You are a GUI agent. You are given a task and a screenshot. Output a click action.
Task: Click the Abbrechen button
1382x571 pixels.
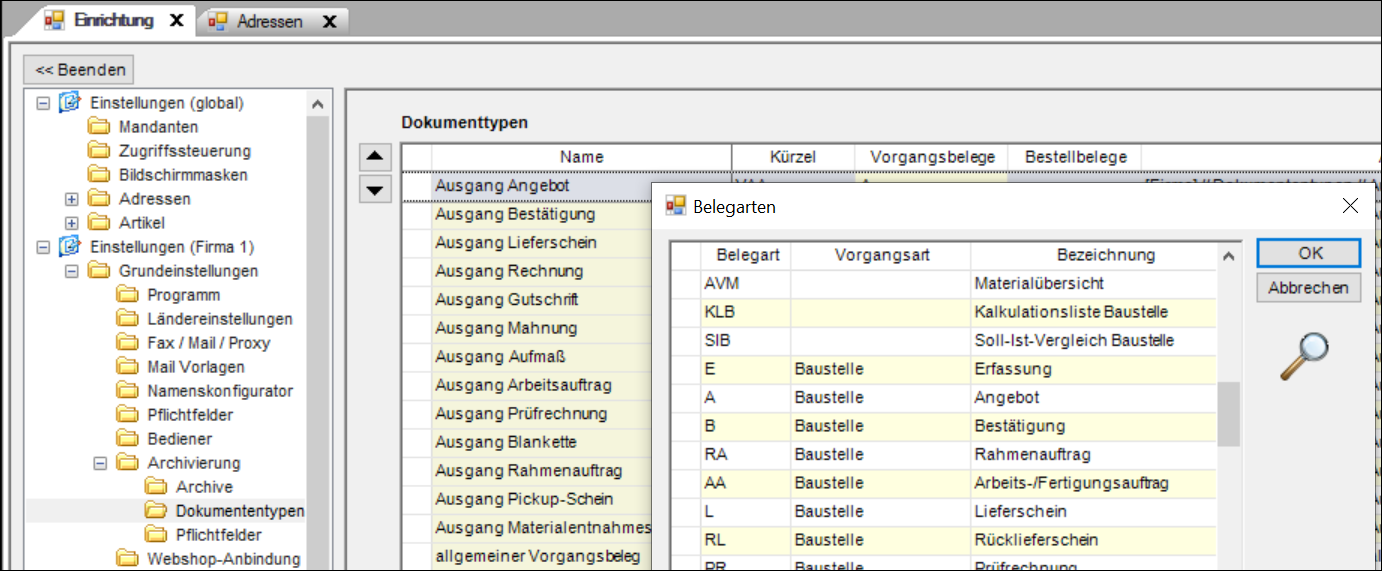pos(1308,288)
